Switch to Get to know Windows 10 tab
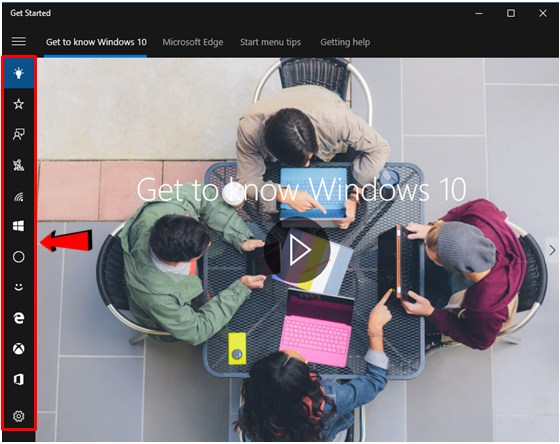The image size is (560, 444). coord(96,42)
